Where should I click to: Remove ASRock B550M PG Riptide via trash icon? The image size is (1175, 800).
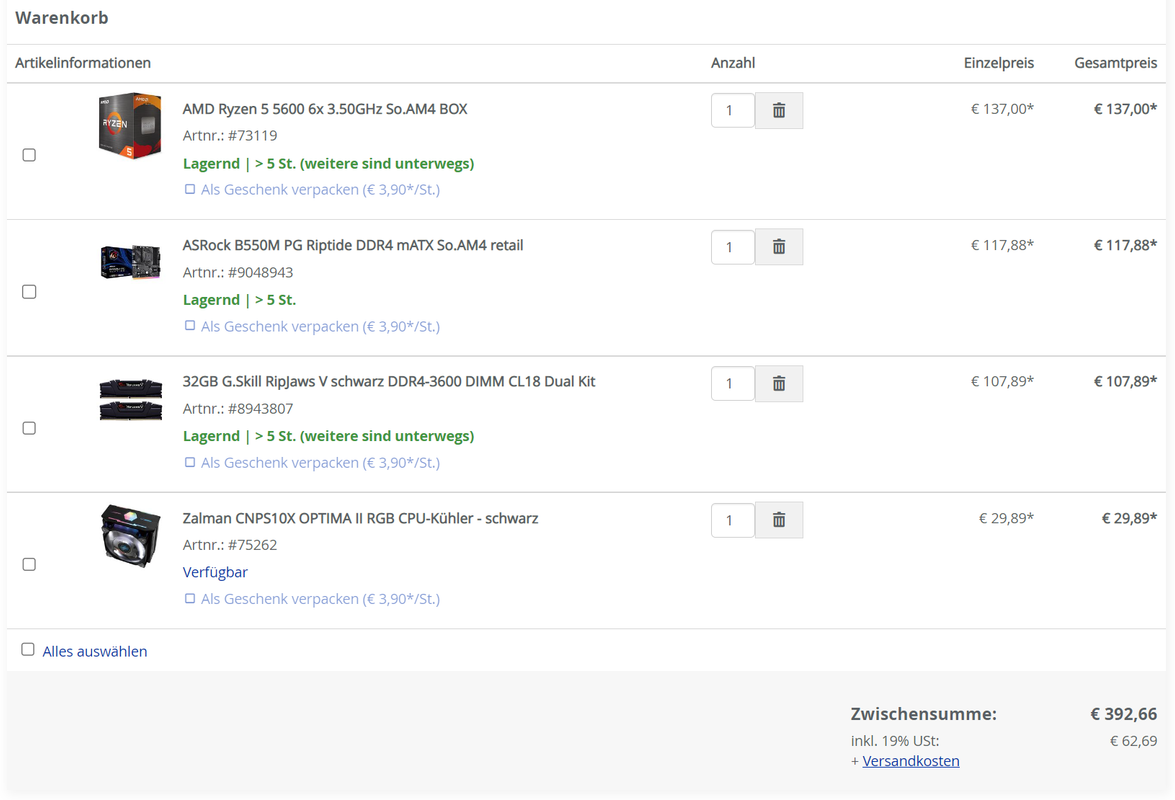(779, 247)
